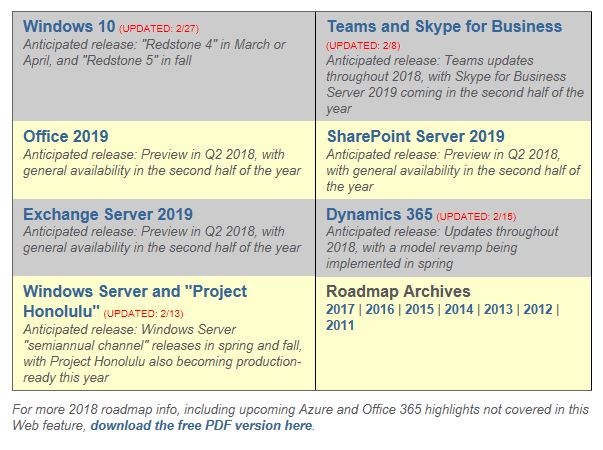The width and height of the screenshot is (603, 450).
Task: Go to SharePoint Server 2019 section
Action: [x=415, y=136]
